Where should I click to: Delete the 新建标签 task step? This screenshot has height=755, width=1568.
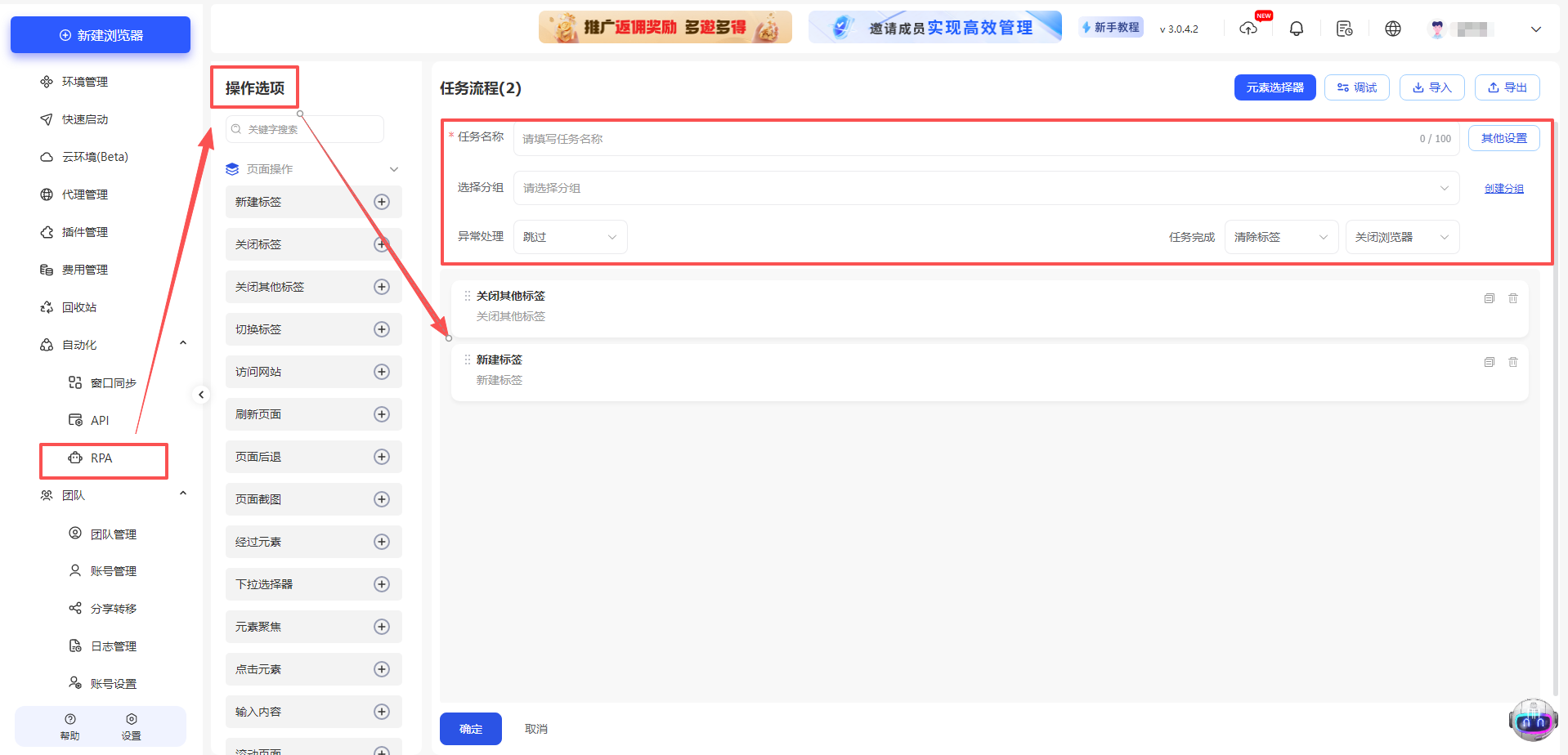1512,362
